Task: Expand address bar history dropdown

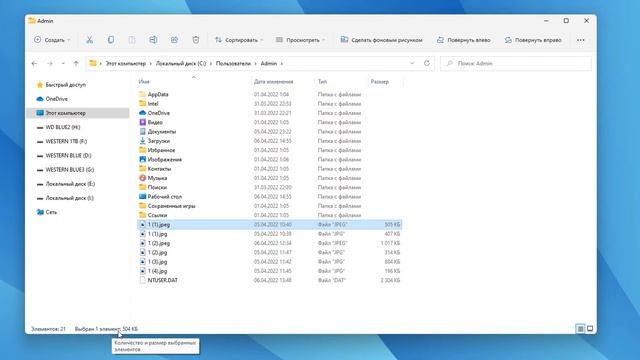Action: [x=412, y=64]
